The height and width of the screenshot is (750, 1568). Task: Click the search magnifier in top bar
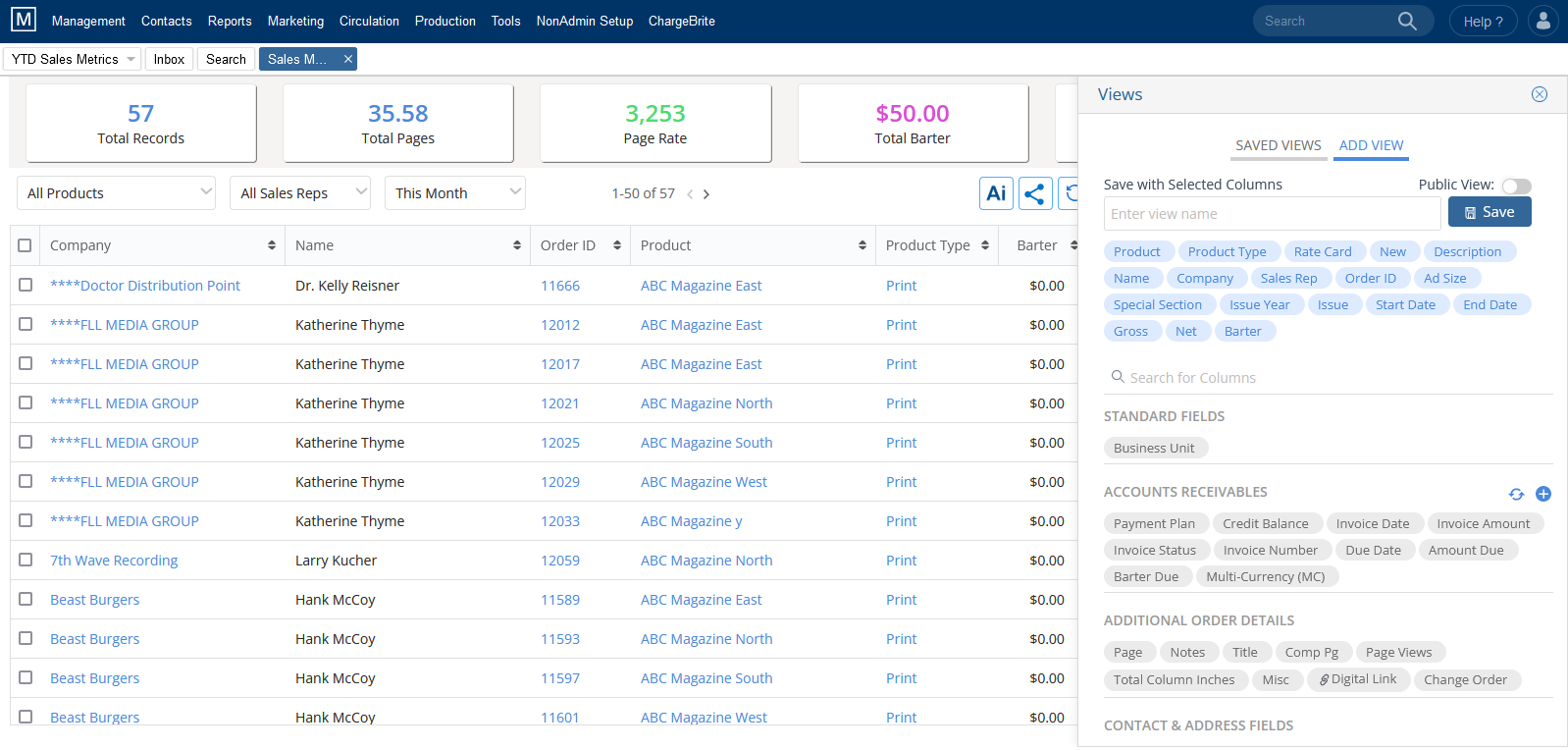click(1407, 21)
